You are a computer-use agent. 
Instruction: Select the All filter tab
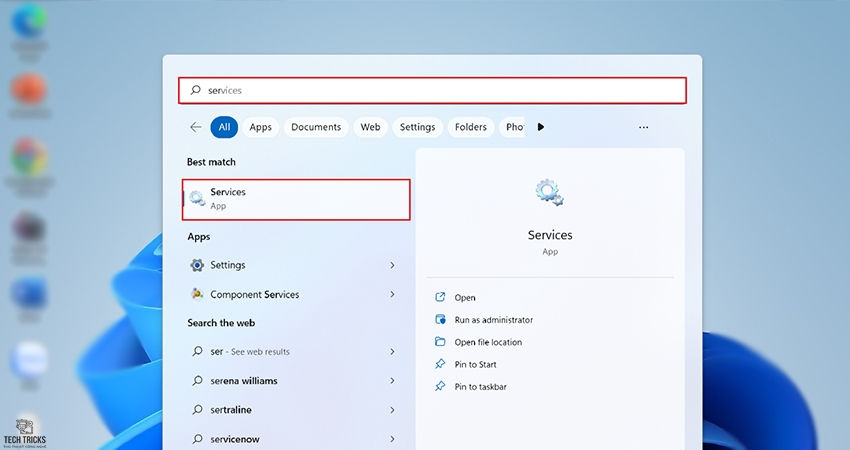[224, 127]
